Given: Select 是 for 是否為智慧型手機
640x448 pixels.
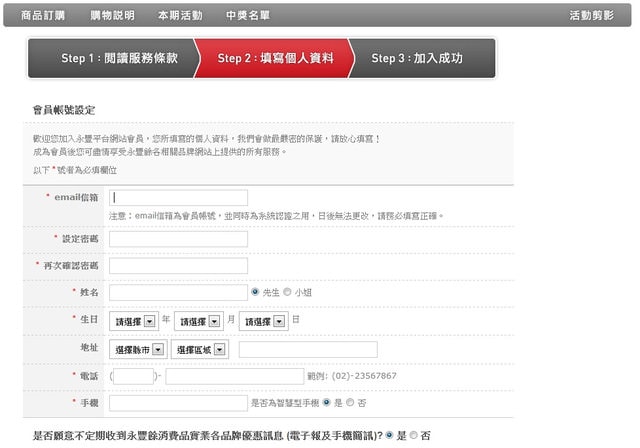Looking at the screenshot, I should click(x=326, y=402).
